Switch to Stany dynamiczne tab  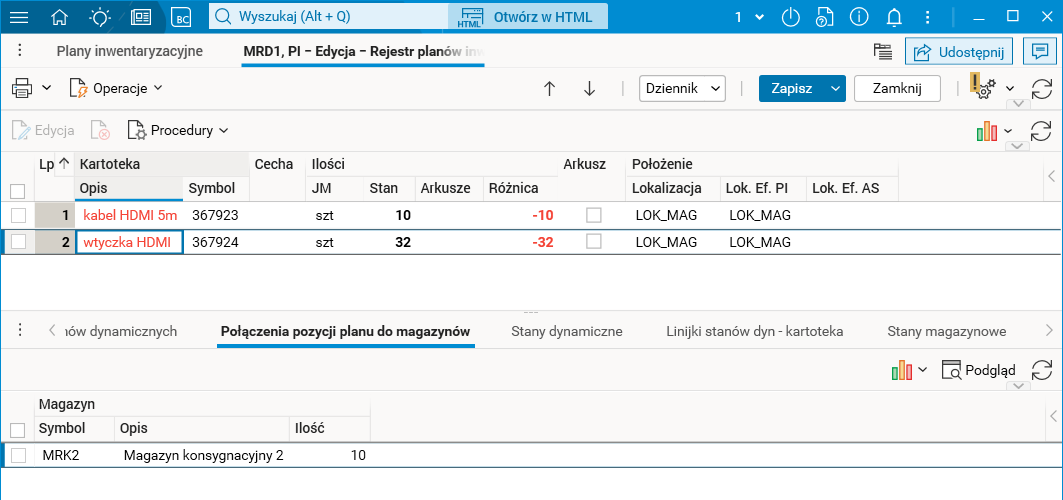(567, 331)
